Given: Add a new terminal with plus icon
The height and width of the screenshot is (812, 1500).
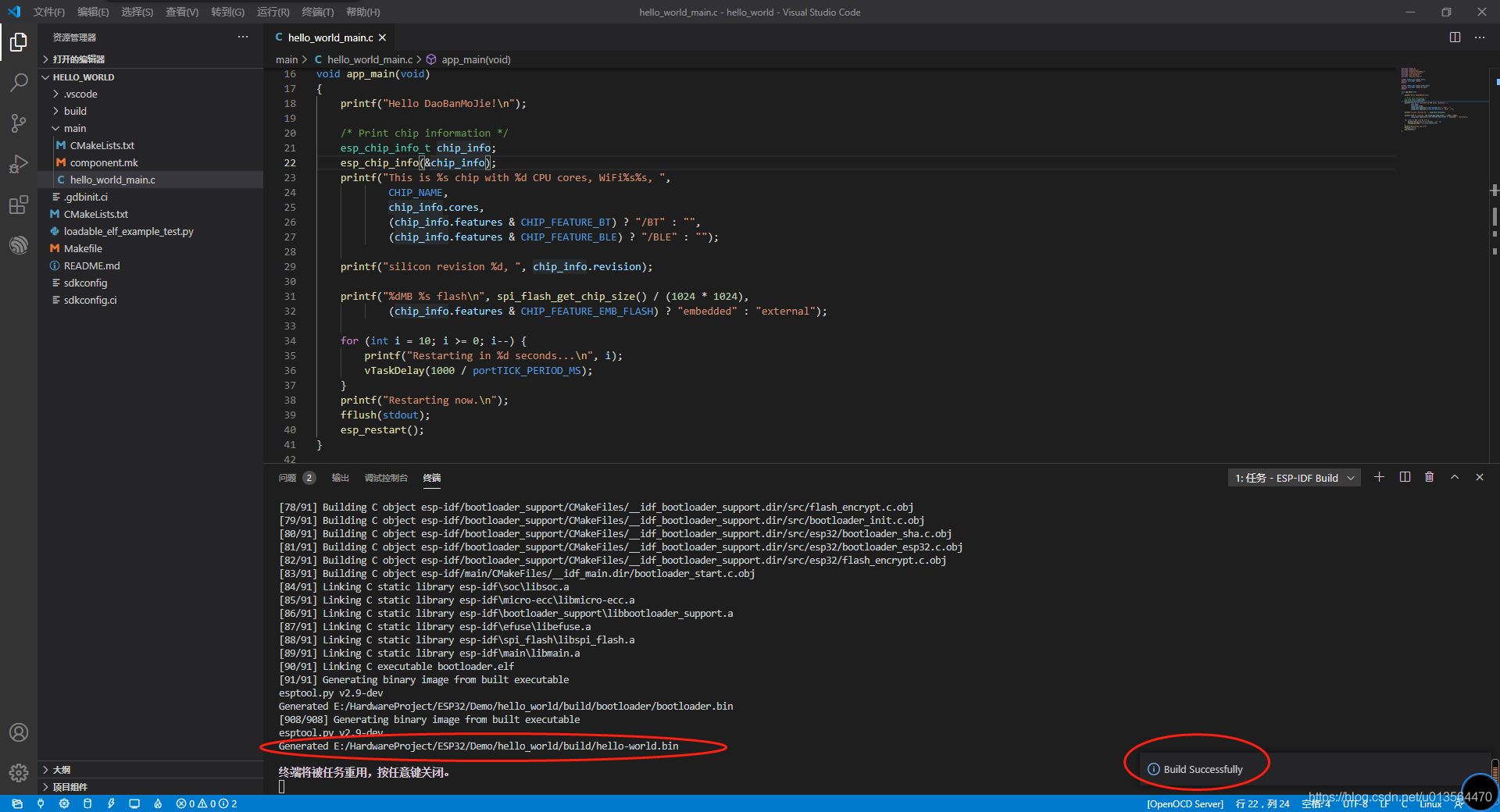Looking at the screenshot, I should coord(1379,477).
